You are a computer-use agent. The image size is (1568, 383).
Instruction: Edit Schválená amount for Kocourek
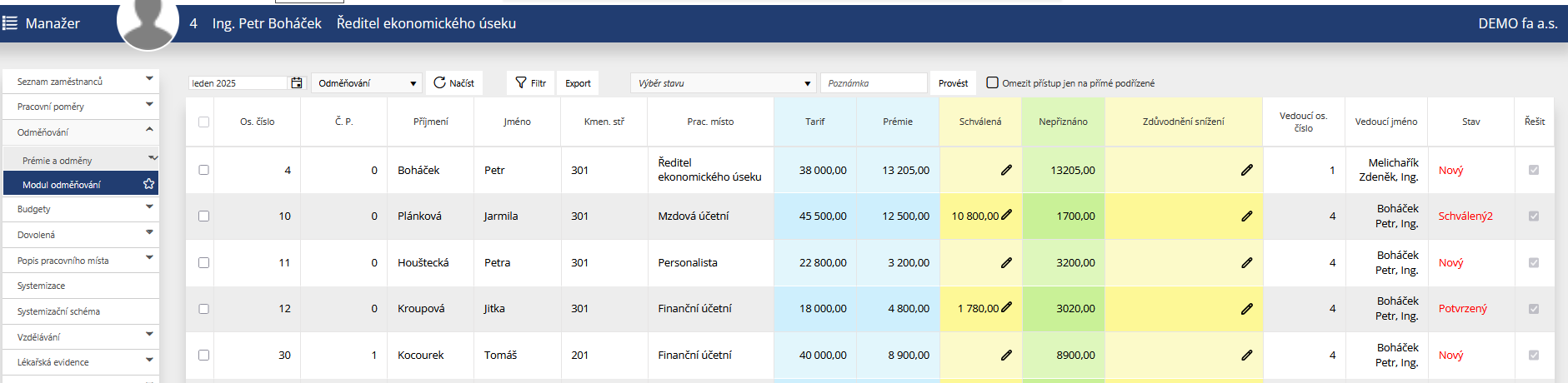pos(1006,355)
